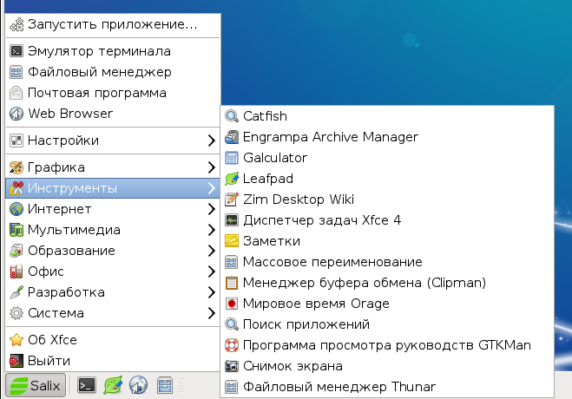
Task: Expand the Разработка submenu arrow
Action: [211, 293]
